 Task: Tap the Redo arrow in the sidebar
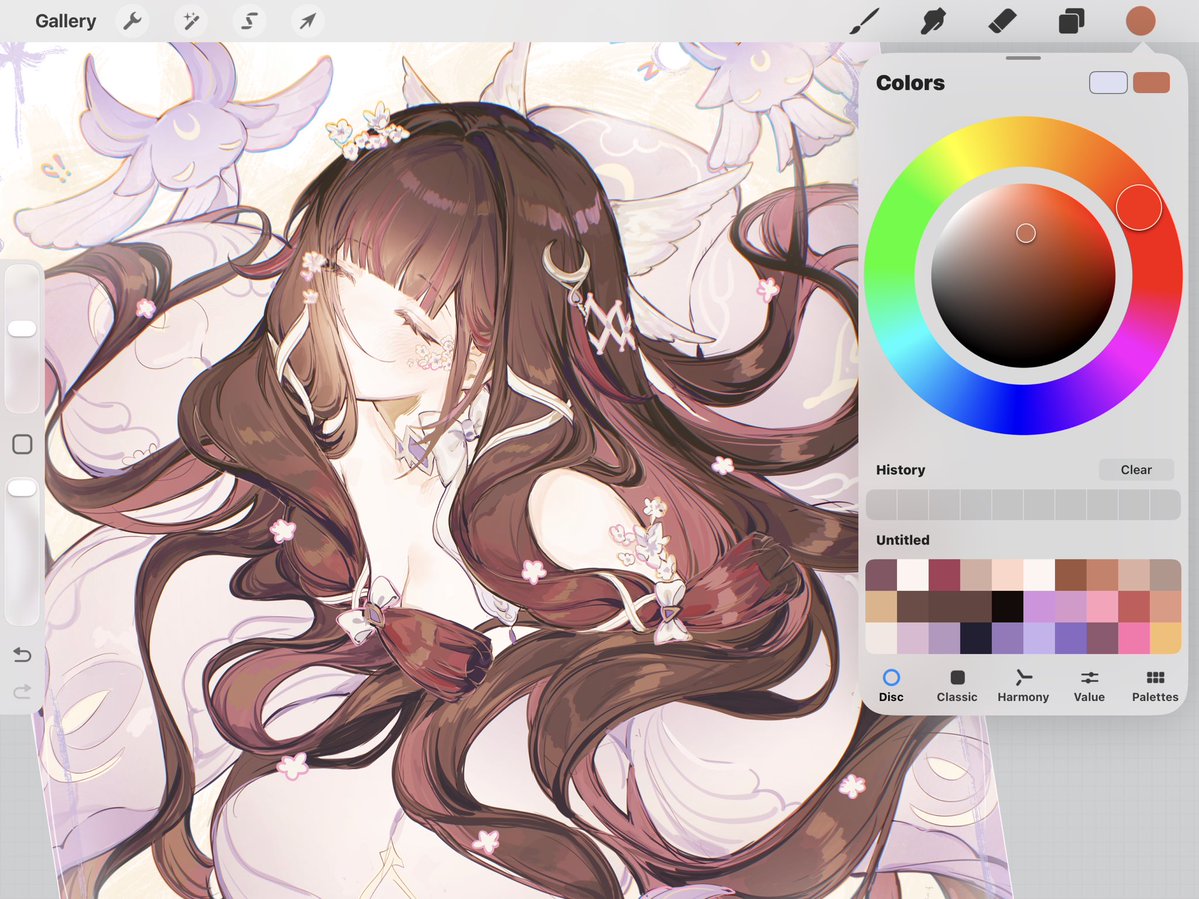(22, 692)
